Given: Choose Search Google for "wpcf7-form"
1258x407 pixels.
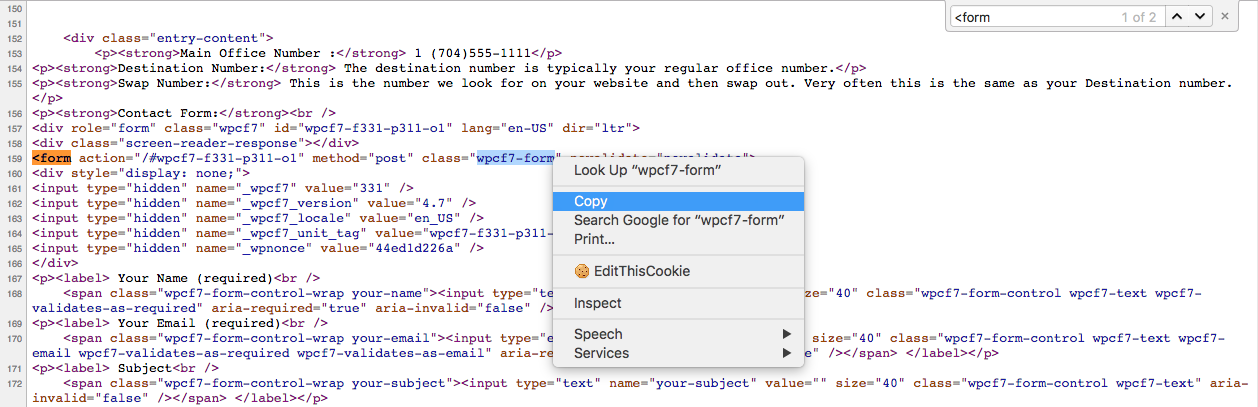Looking at the screenshot, I should [x=678, y=220].
